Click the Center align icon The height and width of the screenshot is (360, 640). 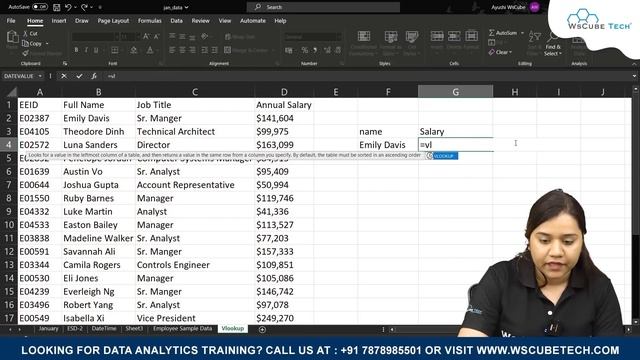[182, 50]
